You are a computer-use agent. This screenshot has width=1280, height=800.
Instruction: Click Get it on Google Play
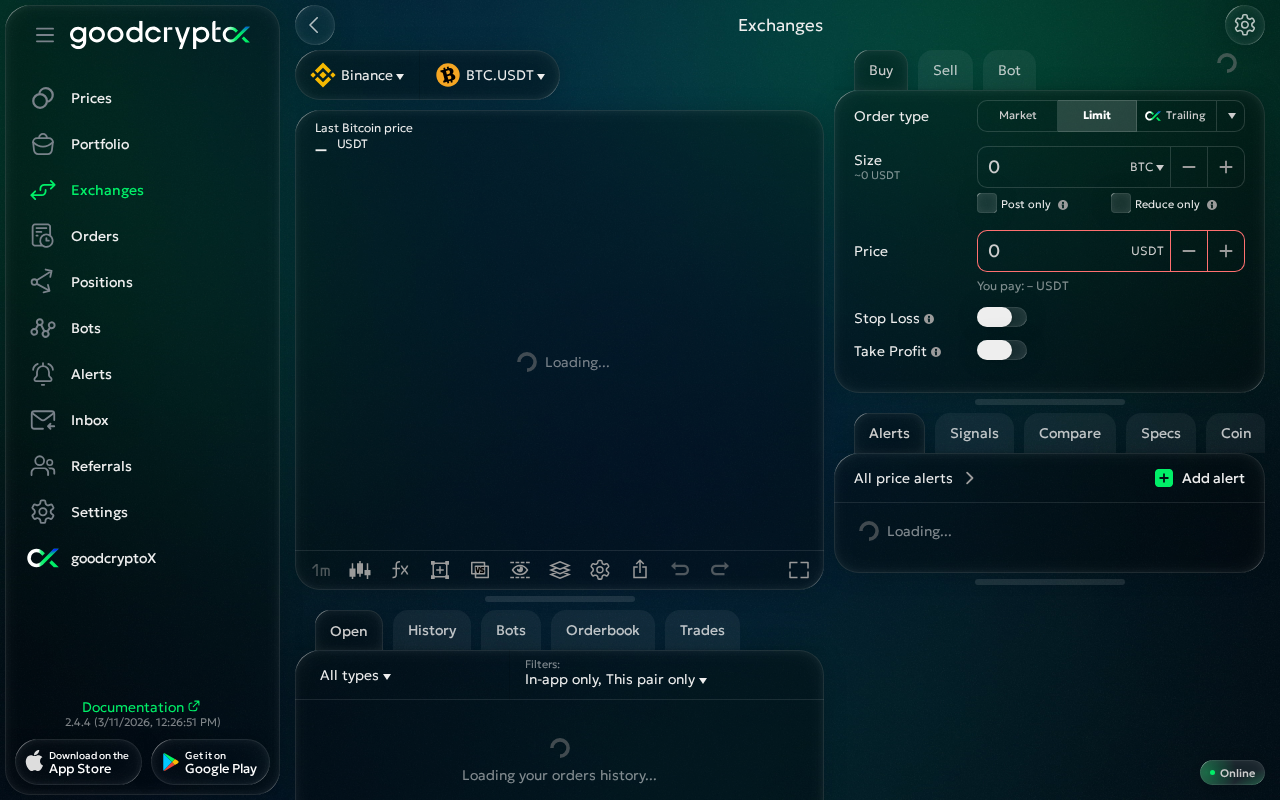tap(210, 762)
